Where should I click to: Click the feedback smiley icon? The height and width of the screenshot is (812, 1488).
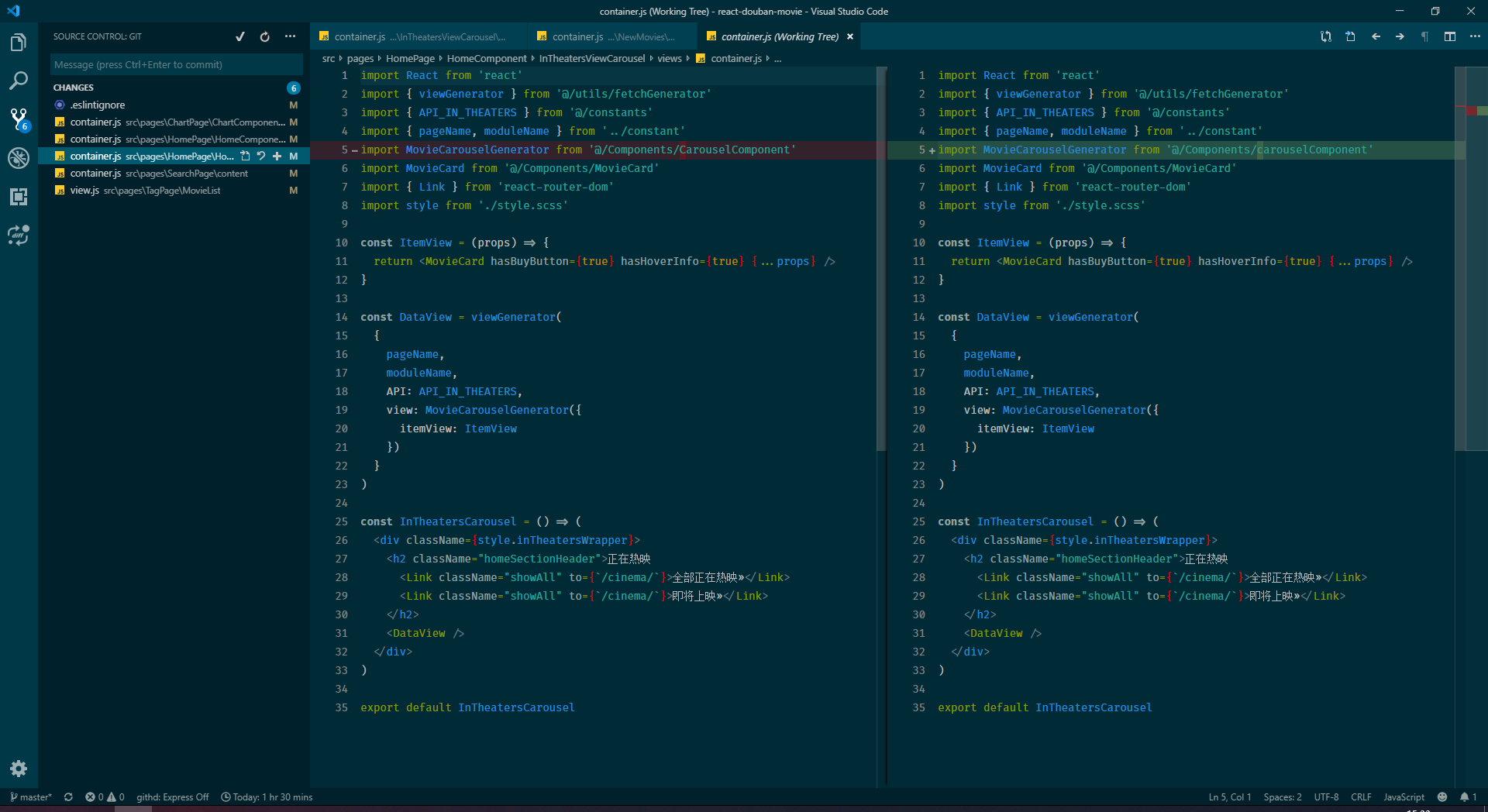click(x=1442, y=797)
